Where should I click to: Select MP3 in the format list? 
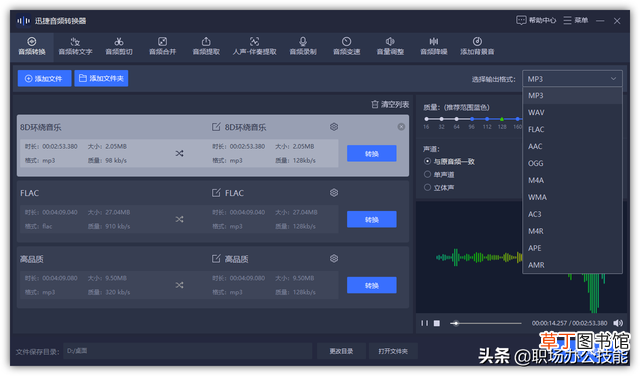572,96
